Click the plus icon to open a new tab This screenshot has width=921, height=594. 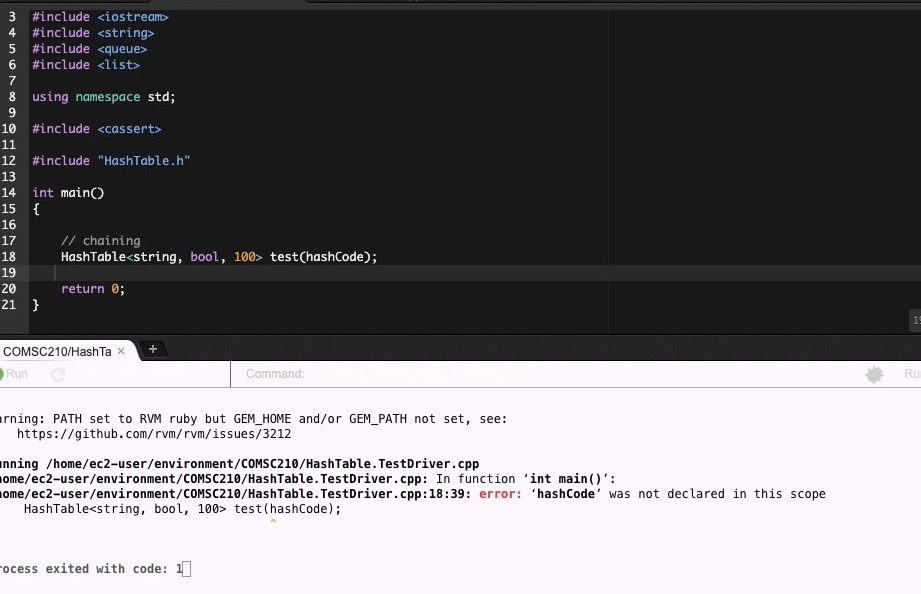click(x=152, y=350)
